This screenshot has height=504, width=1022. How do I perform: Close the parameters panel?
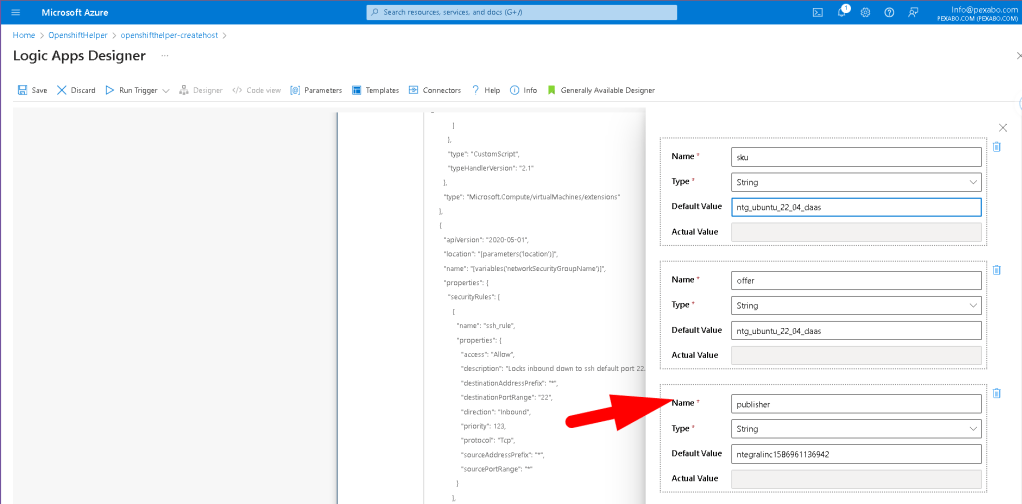pyautogui.click(x=1003, y=128)
